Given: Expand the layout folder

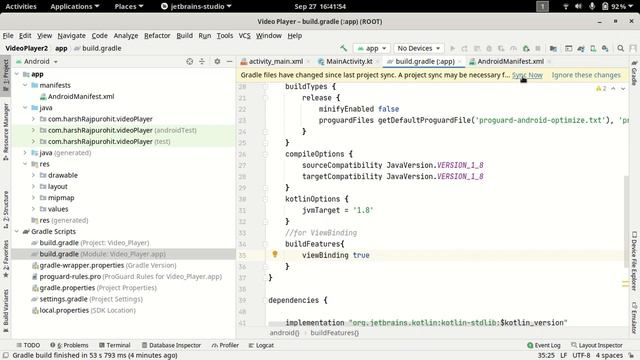Looking at the screenshot, I should point(33,187).
